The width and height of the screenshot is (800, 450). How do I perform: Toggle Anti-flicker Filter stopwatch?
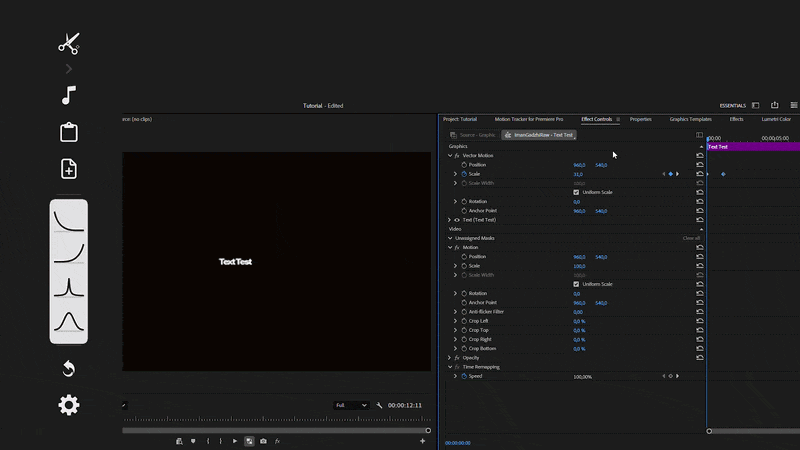464,312
